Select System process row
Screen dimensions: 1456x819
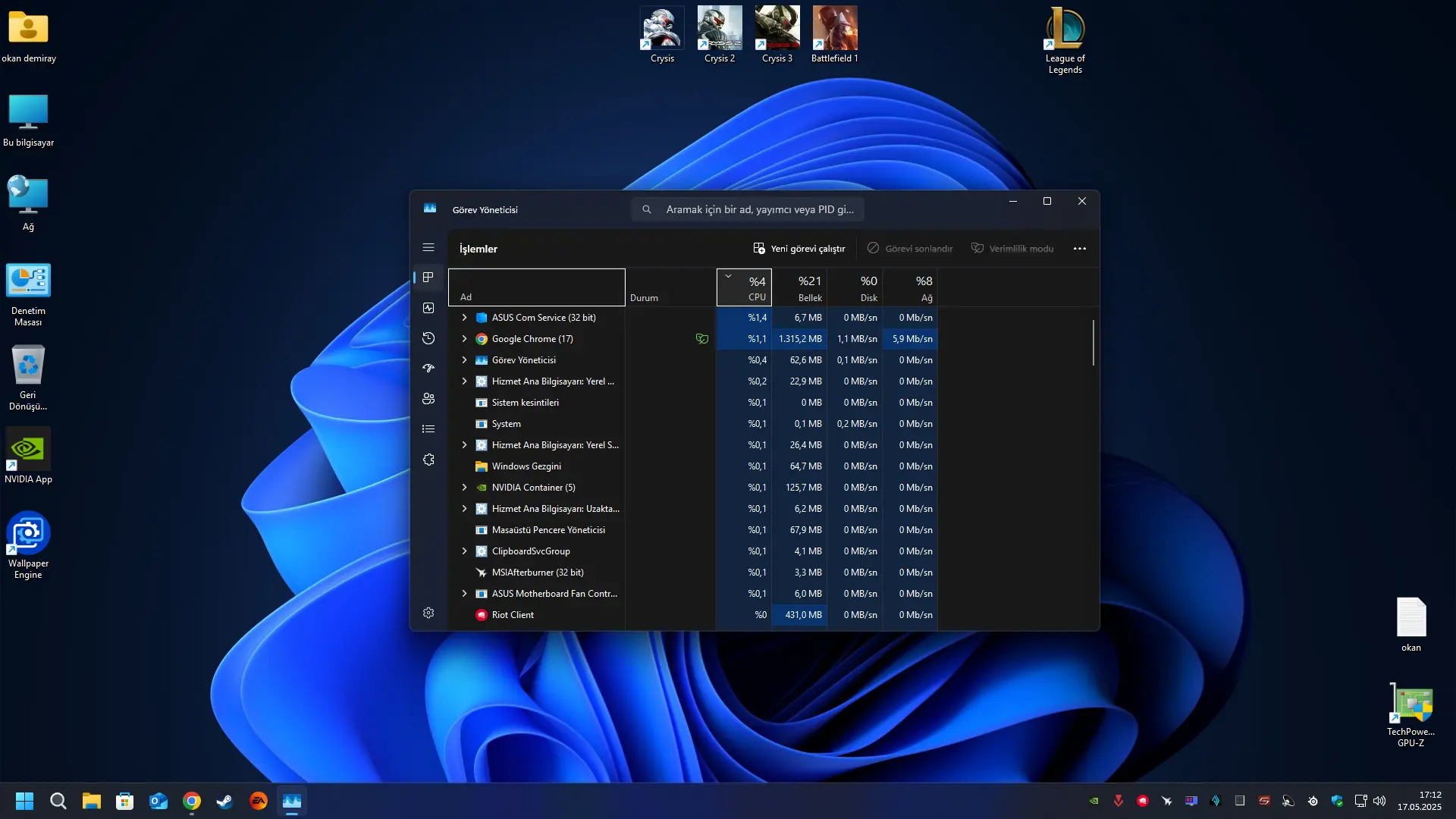693,424
